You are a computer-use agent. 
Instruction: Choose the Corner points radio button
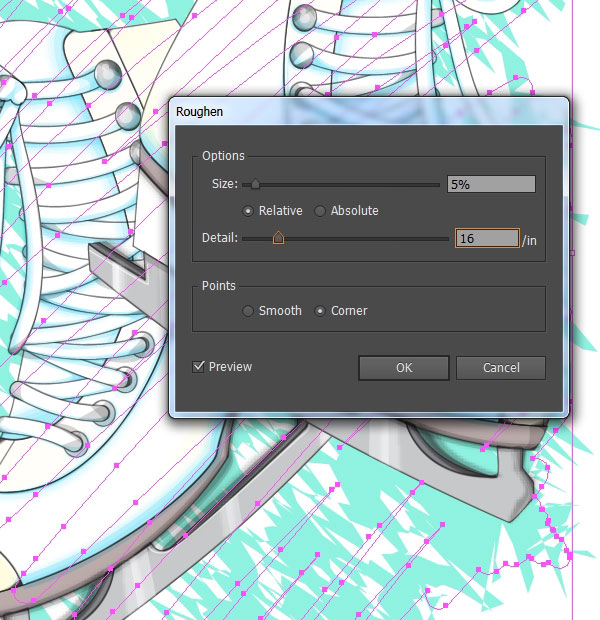[x=320, y=311]
